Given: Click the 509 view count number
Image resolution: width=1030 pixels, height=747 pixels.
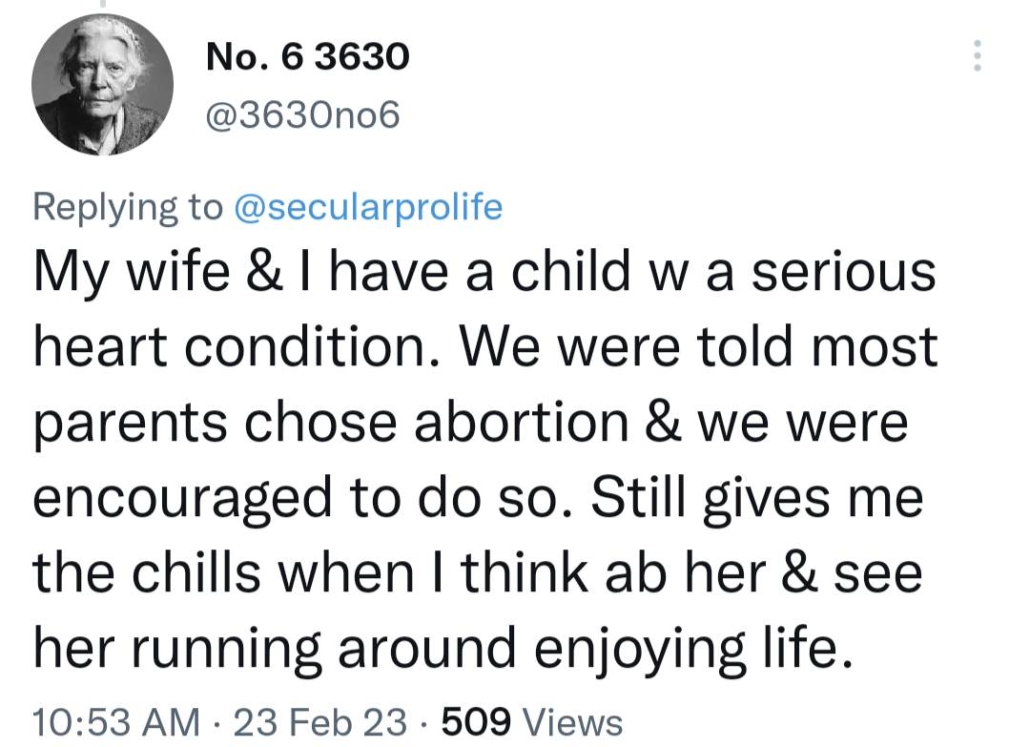Looking at the screenshot, I should point(477,721).
